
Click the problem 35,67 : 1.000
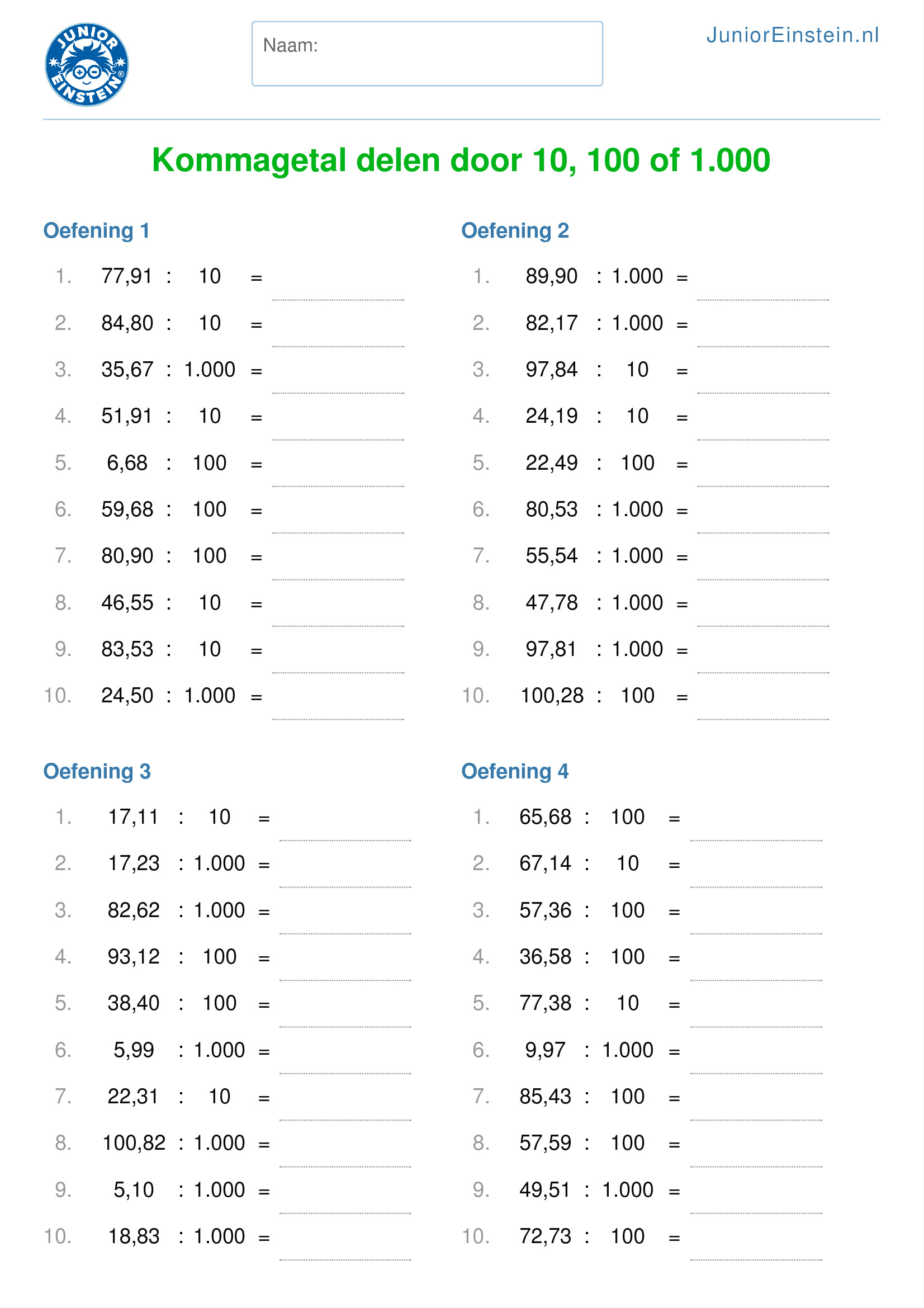coord(168,370)
